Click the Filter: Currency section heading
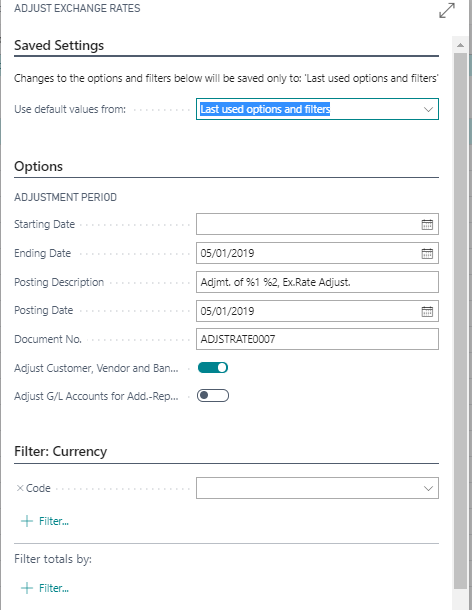472x610 pixels. [60, 451]
